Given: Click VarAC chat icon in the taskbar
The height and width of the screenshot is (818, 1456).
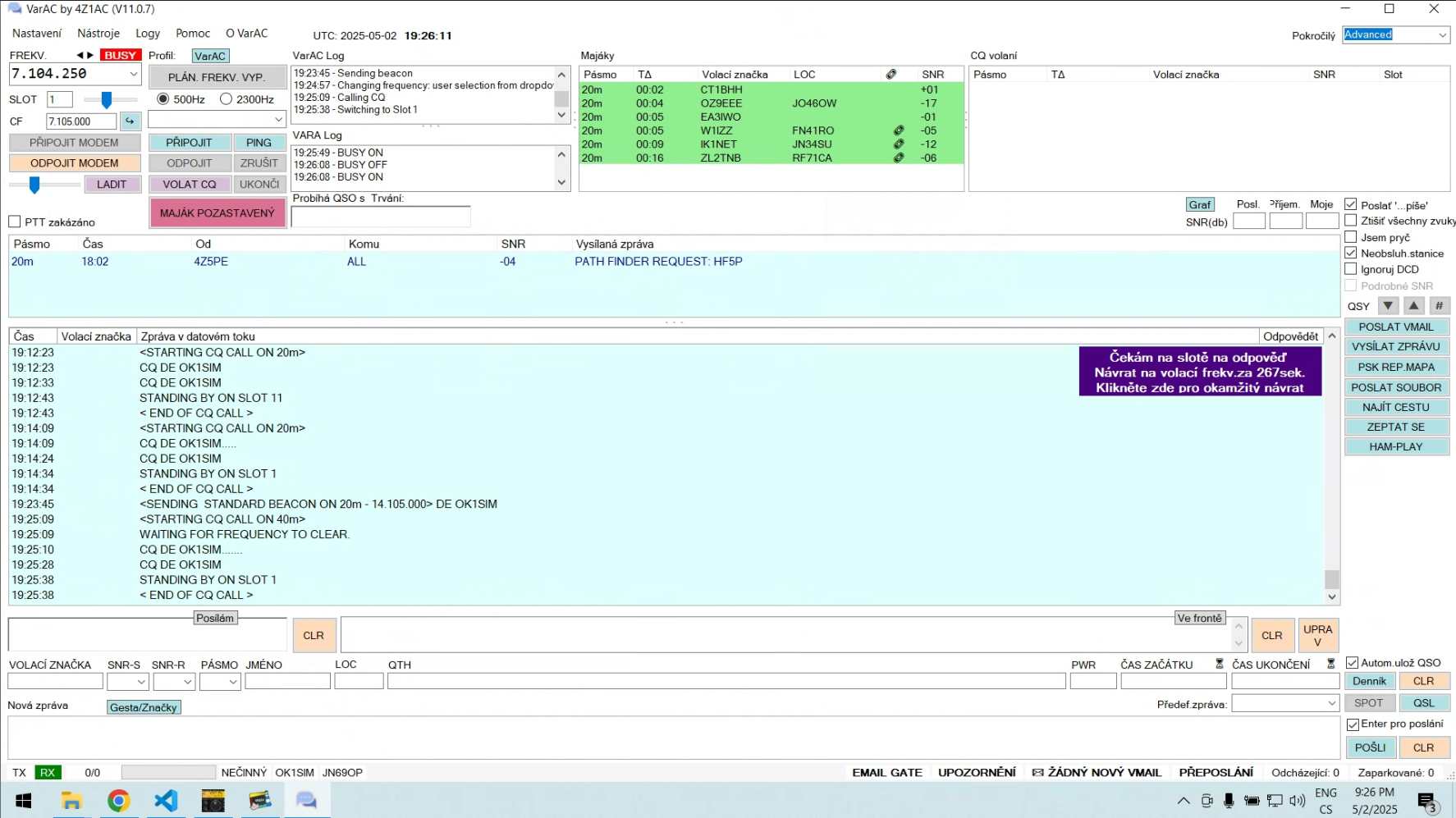Looking at the screenshot, I should click(x=307, y=801).
